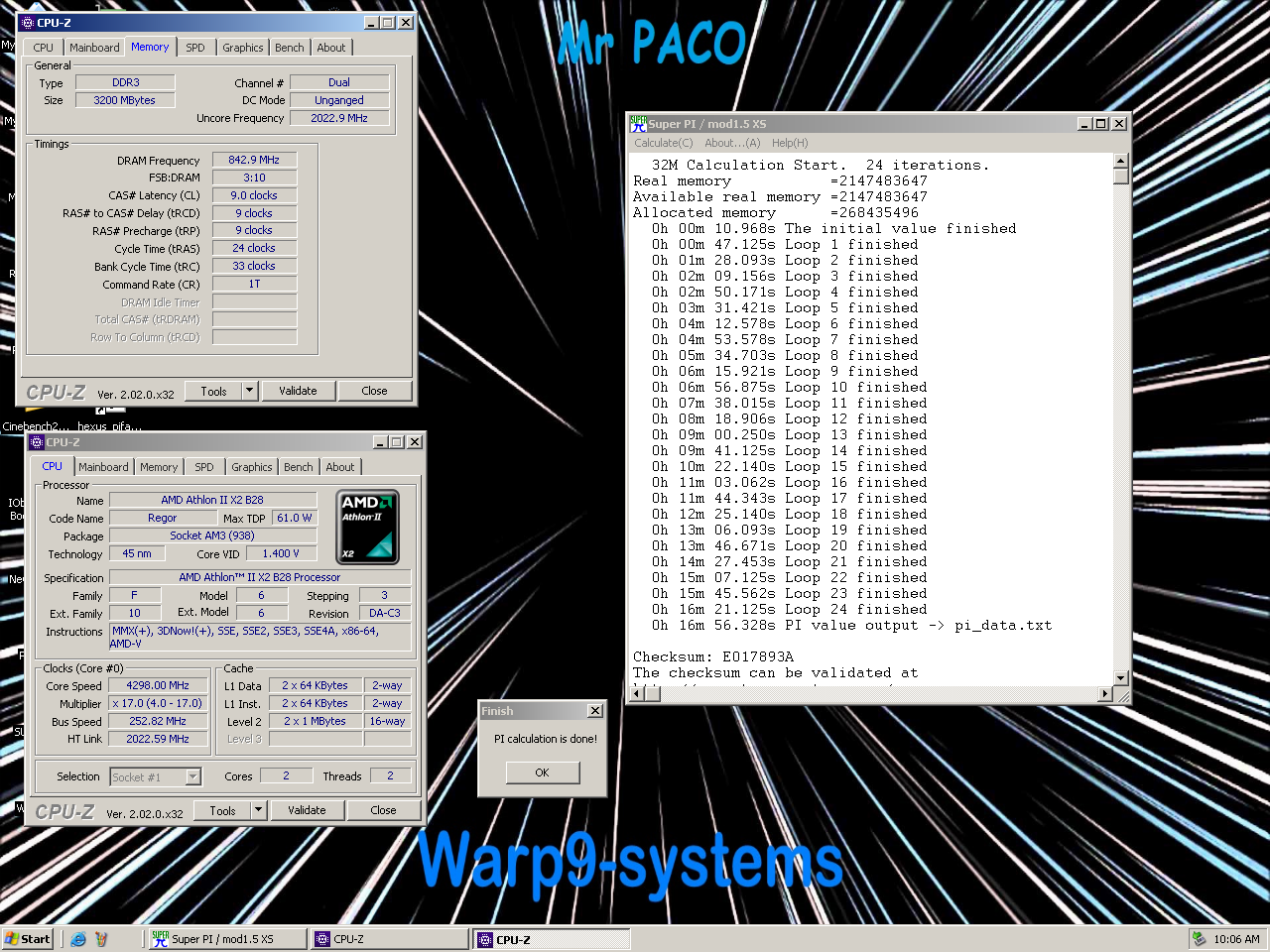Click the Multiplier value x 17.0
The height and width of the screenshot is (952, 1270).
tap(158, 703)
